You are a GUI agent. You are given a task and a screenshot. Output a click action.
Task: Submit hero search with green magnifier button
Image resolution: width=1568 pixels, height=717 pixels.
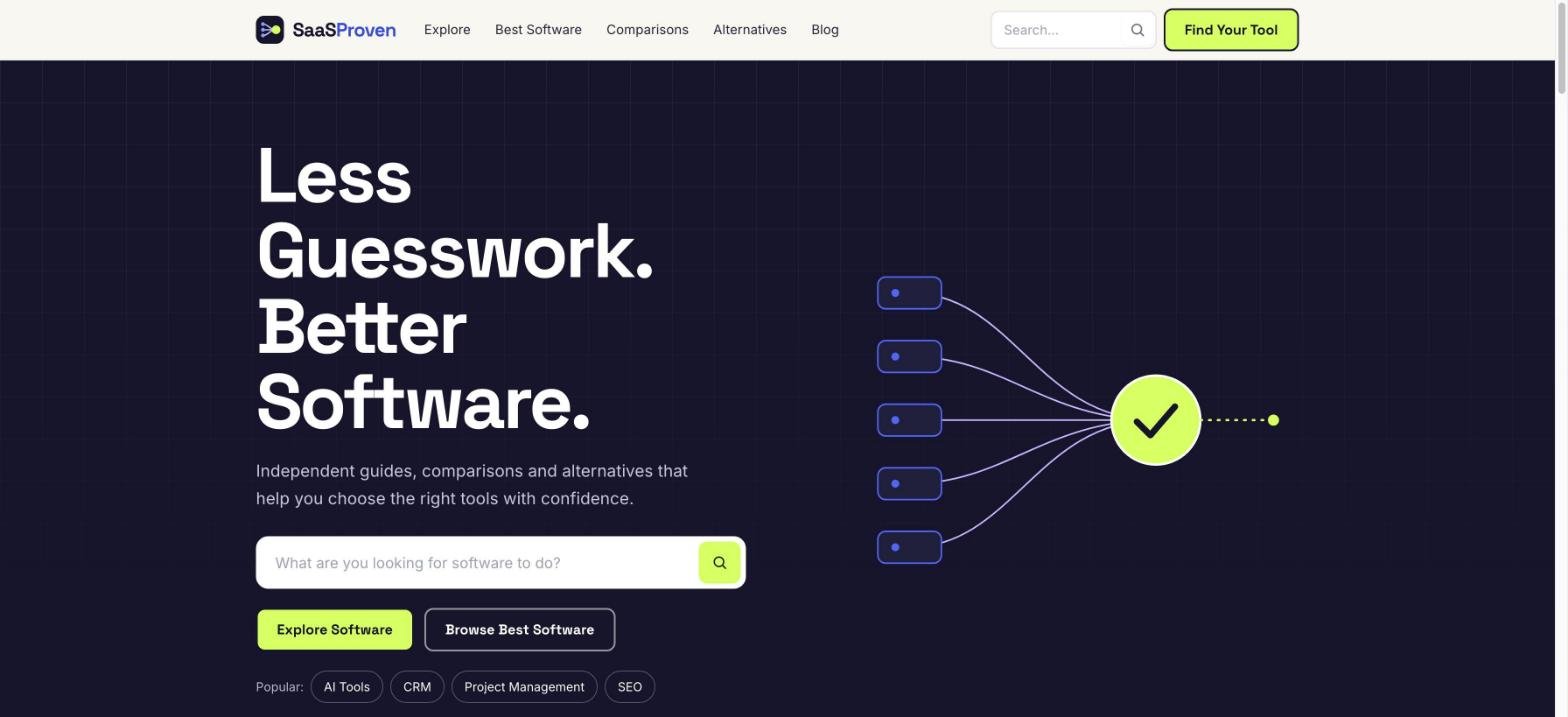tap(719, 563)
